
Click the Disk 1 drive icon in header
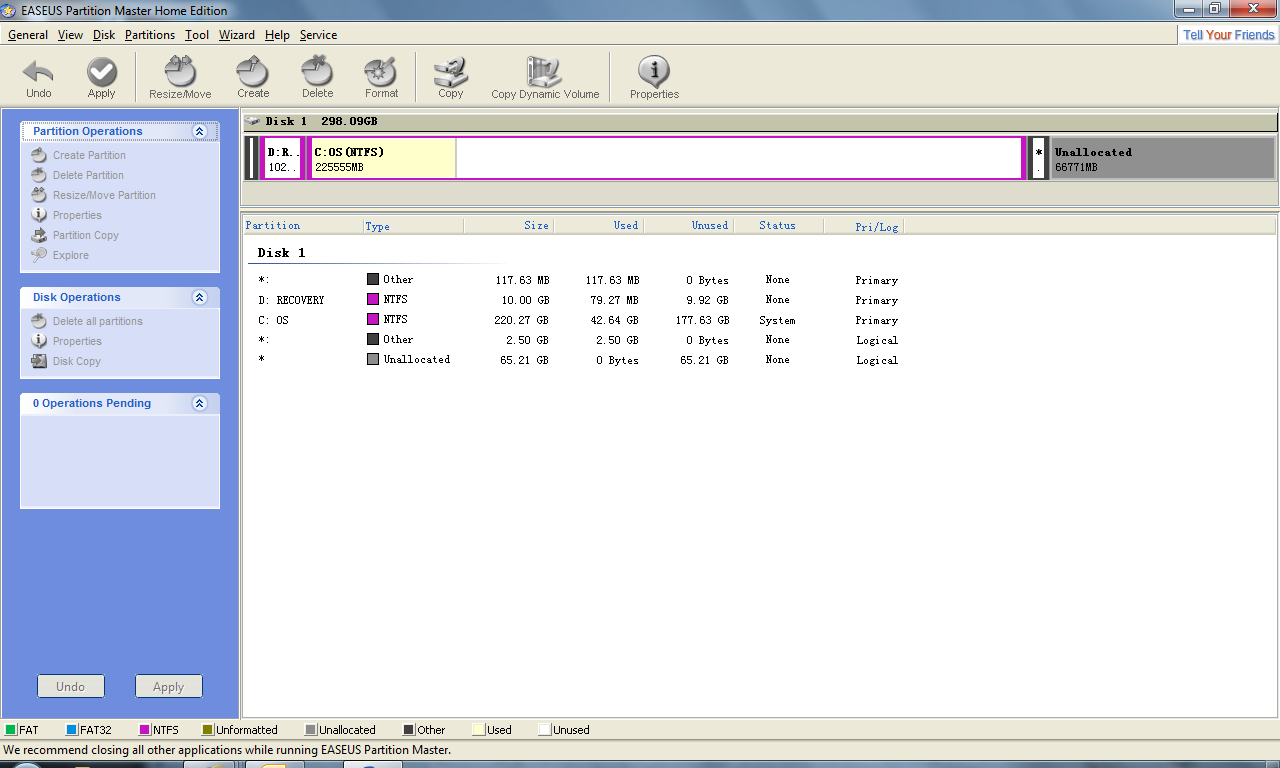coord(253,121)
